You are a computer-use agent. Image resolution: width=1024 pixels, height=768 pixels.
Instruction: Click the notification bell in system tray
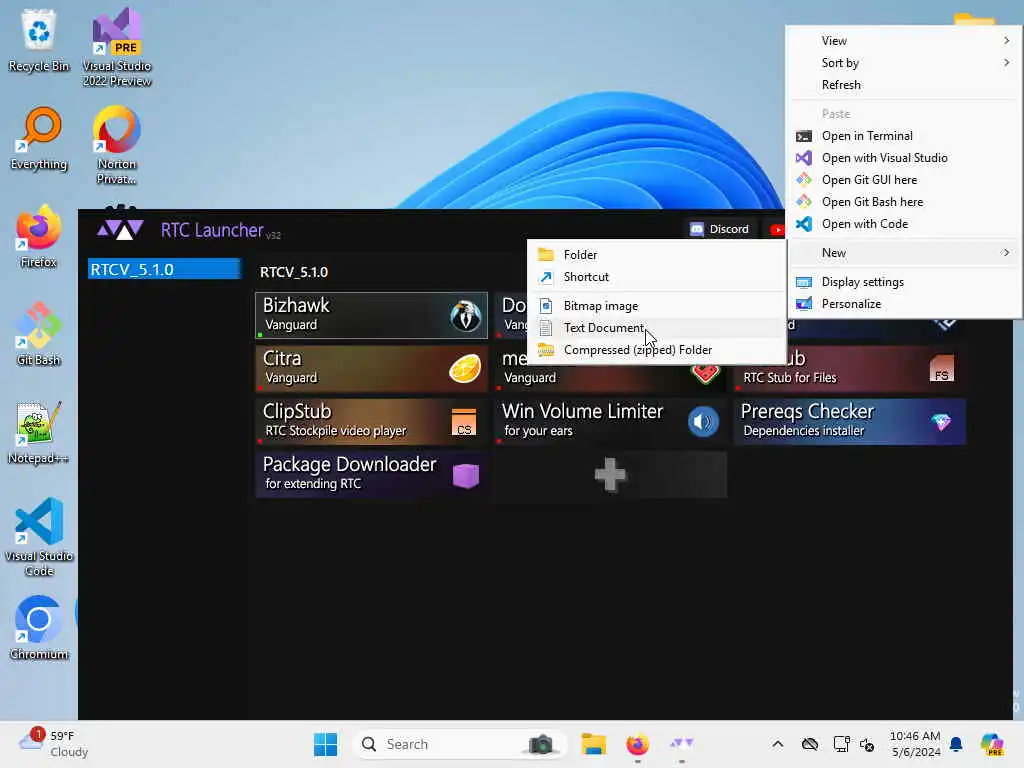[x=956, y=744]
